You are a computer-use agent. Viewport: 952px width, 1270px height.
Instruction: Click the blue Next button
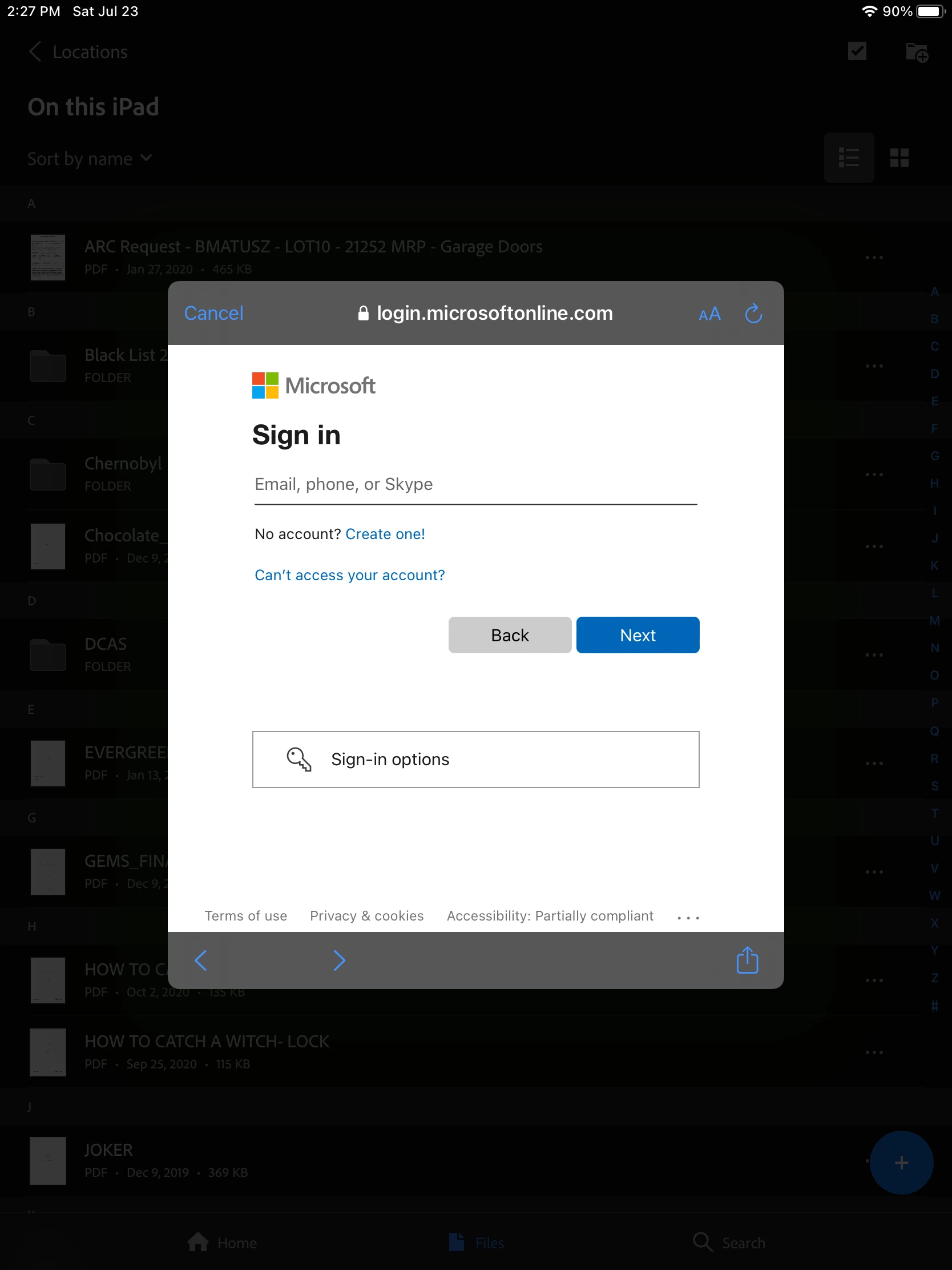[x=638, y=635]
